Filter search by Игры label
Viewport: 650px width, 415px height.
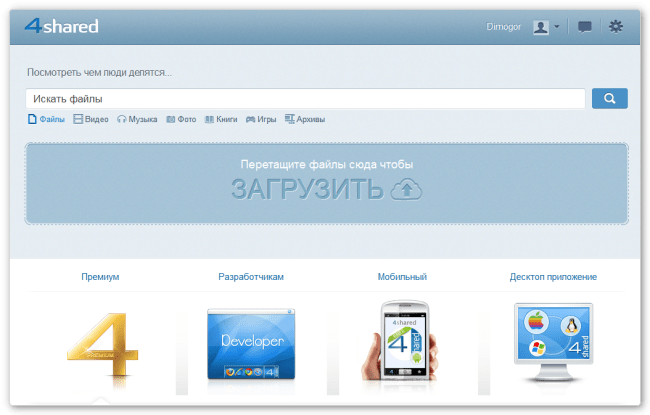click(267, 119)
